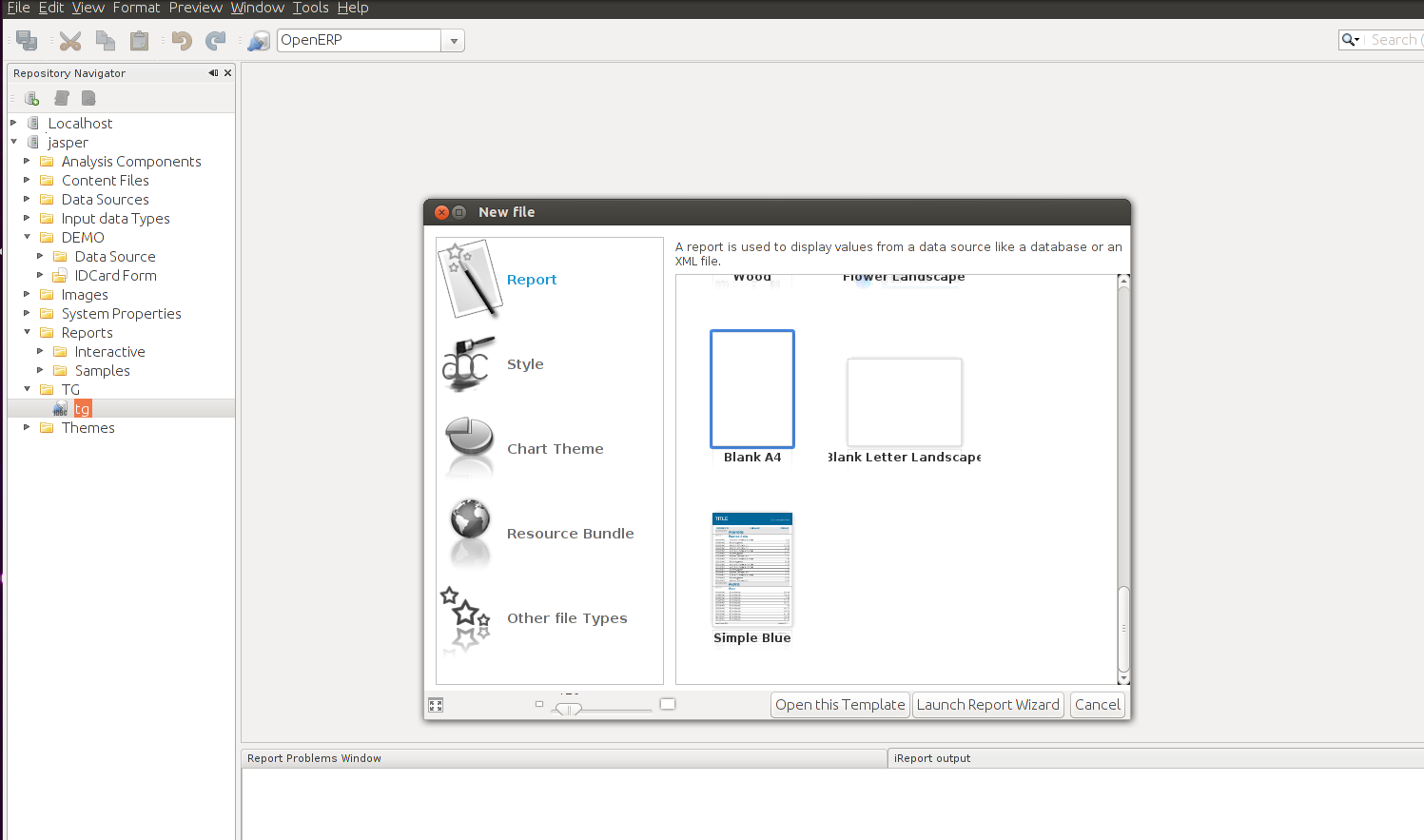Open the Tools menu
The width and height of the screenshot is (1424, 840).
click(x=310, y=8)
